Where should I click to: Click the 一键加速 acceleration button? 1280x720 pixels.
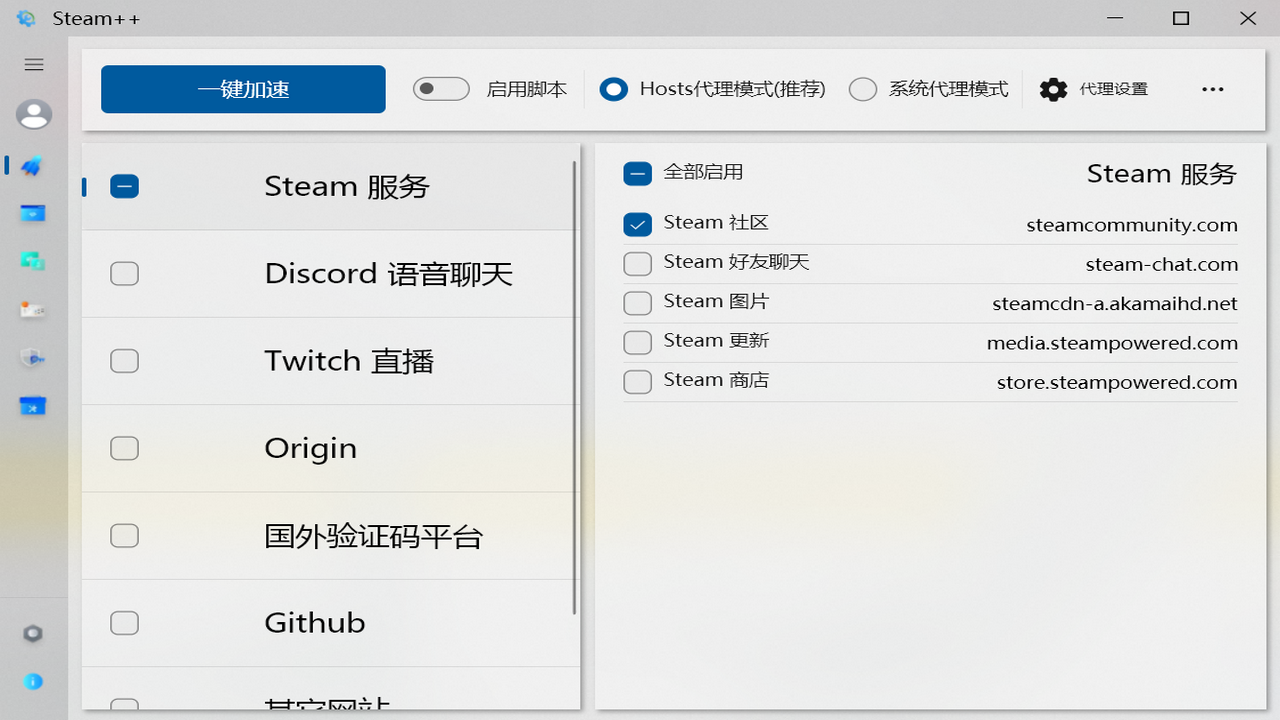point(242,88)
